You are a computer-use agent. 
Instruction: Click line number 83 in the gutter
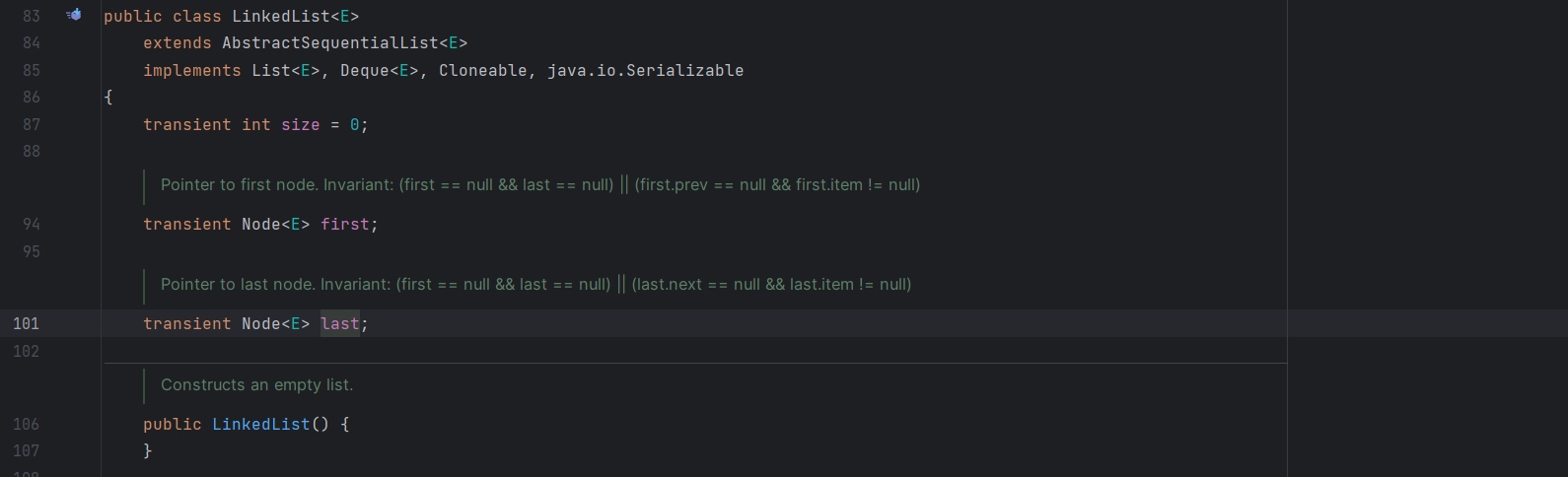pos(32,17)
